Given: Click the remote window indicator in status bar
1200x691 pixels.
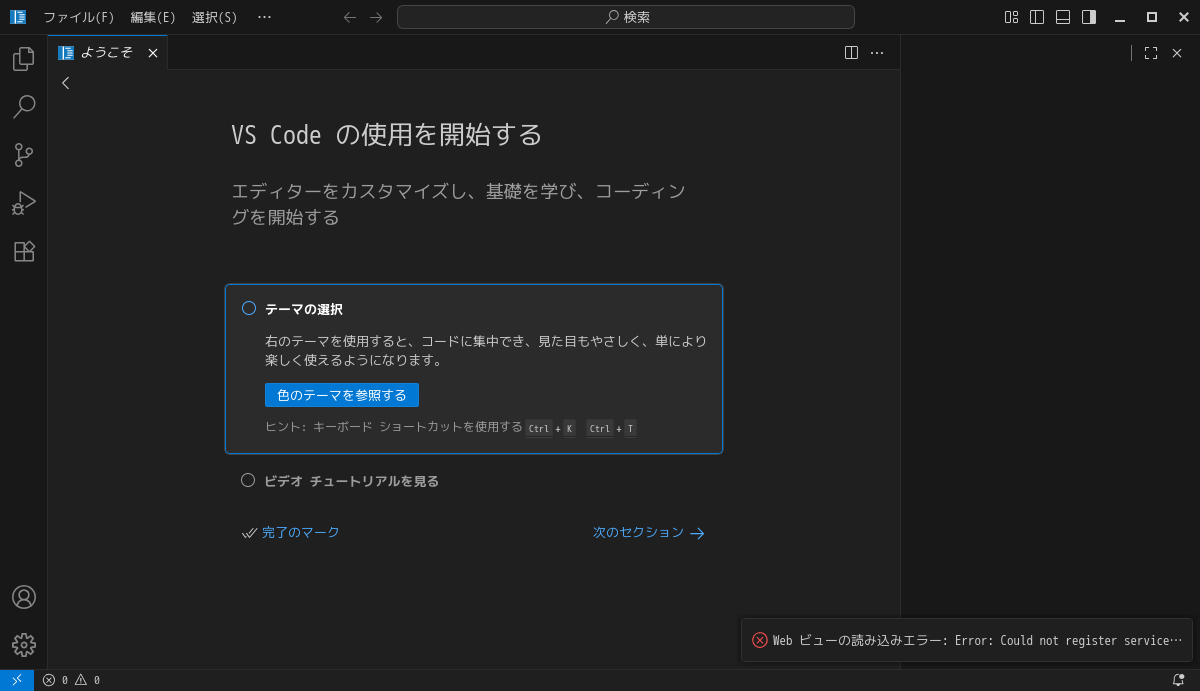Looking at the screenshot, I should [17, 680].
